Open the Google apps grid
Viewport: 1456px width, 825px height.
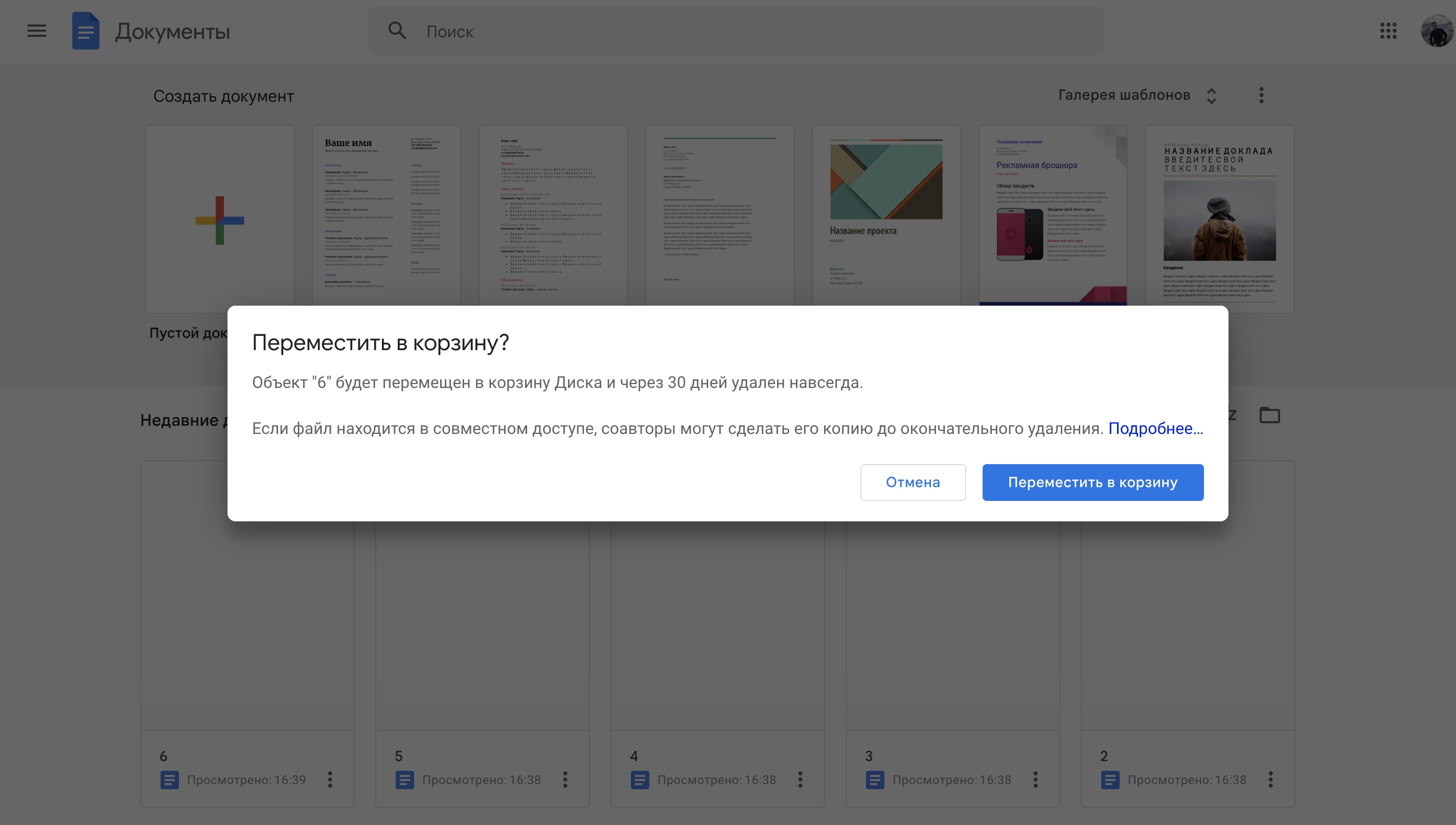pos(1388,31)
